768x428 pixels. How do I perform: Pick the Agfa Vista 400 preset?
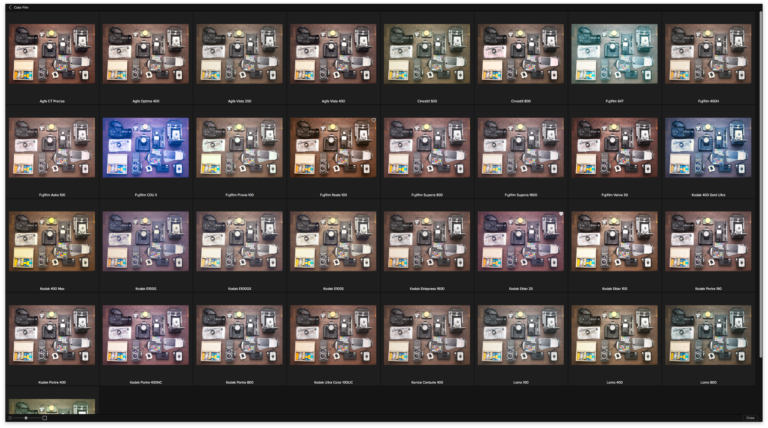pyautogui.click(x=333, y=54)
